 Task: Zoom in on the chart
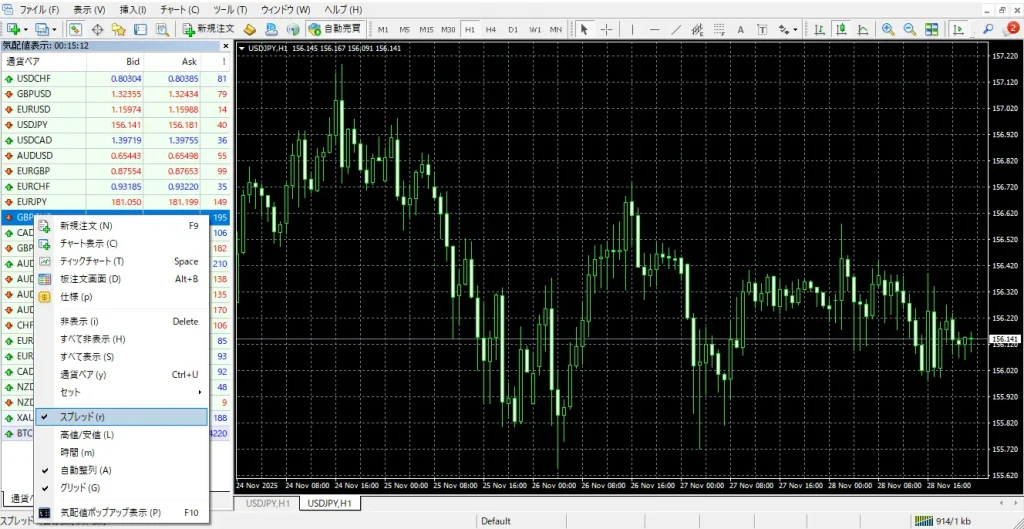click(889, 29)
